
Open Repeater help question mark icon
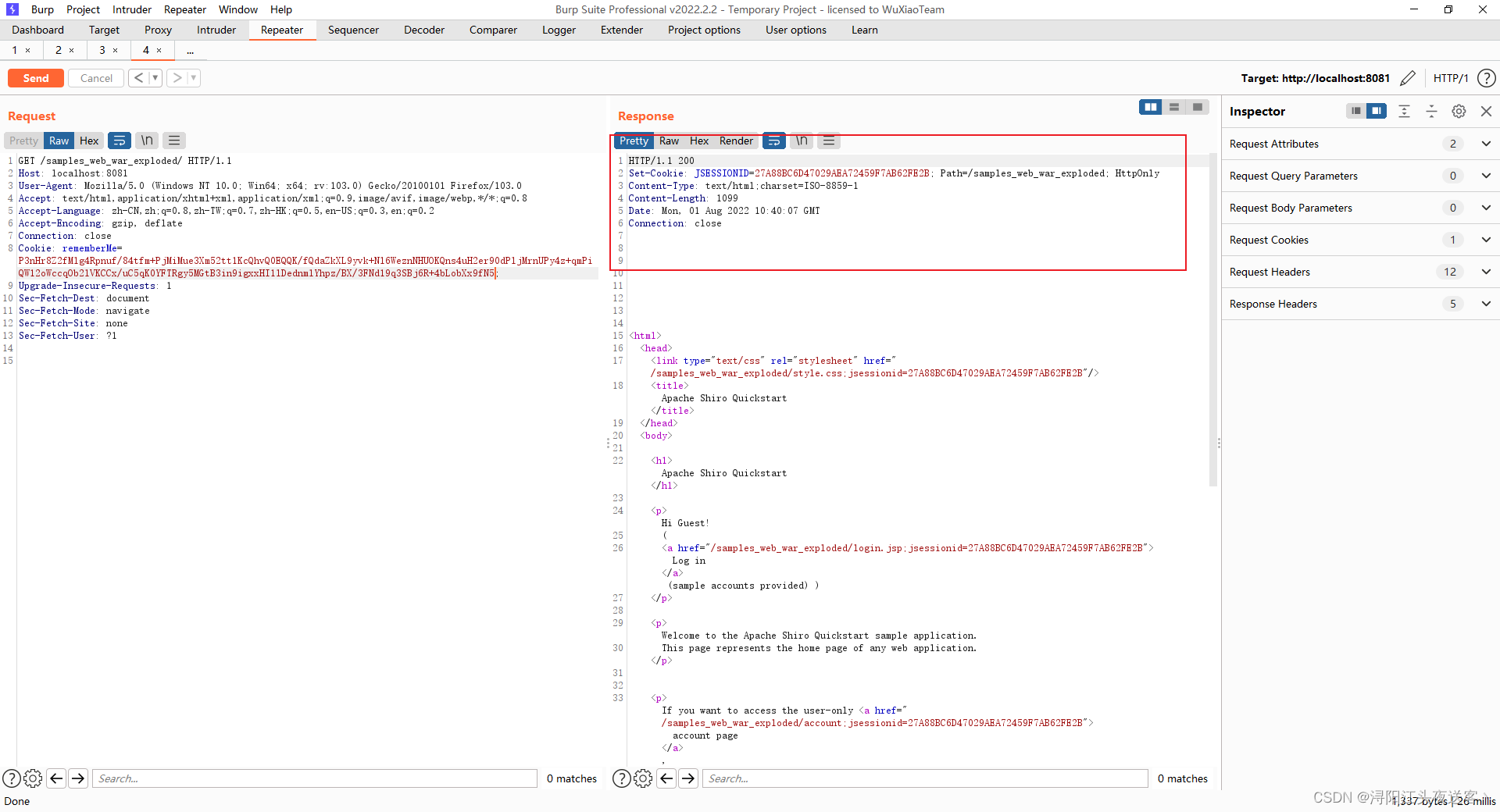click(1487, 78)
